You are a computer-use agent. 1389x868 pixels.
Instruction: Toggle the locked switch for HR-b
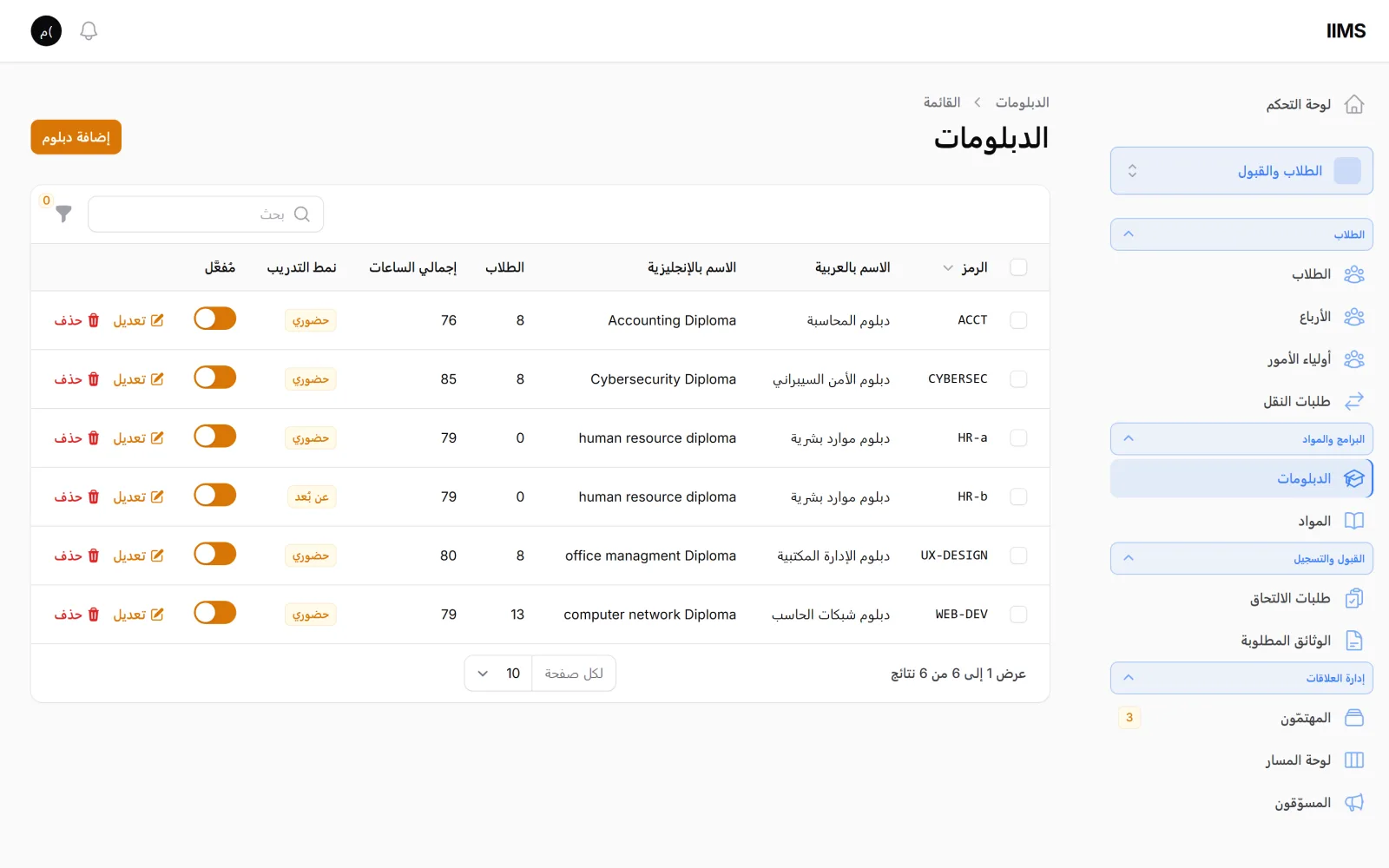(214, 495)
